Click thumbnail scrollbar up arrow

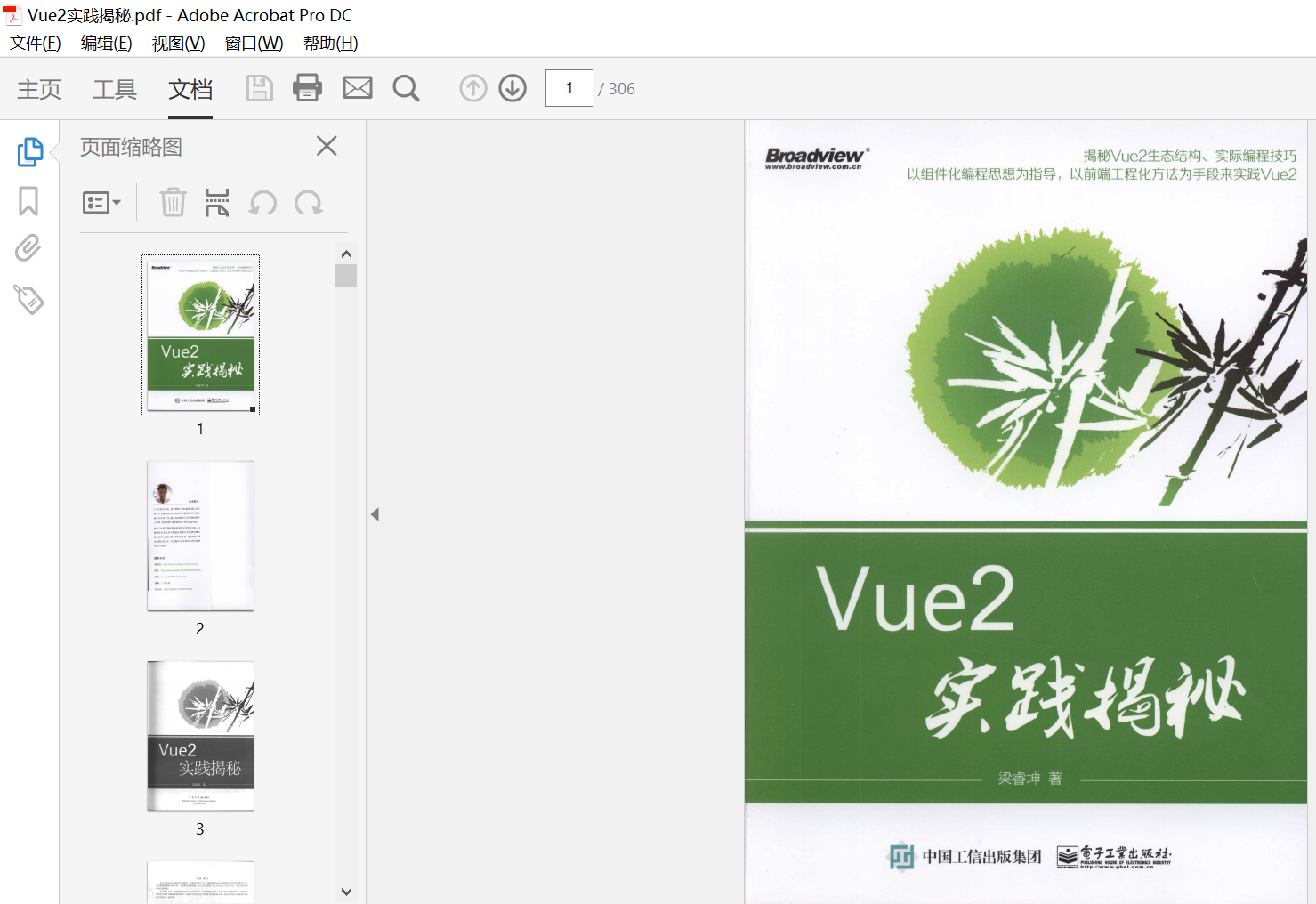(346, 254)
